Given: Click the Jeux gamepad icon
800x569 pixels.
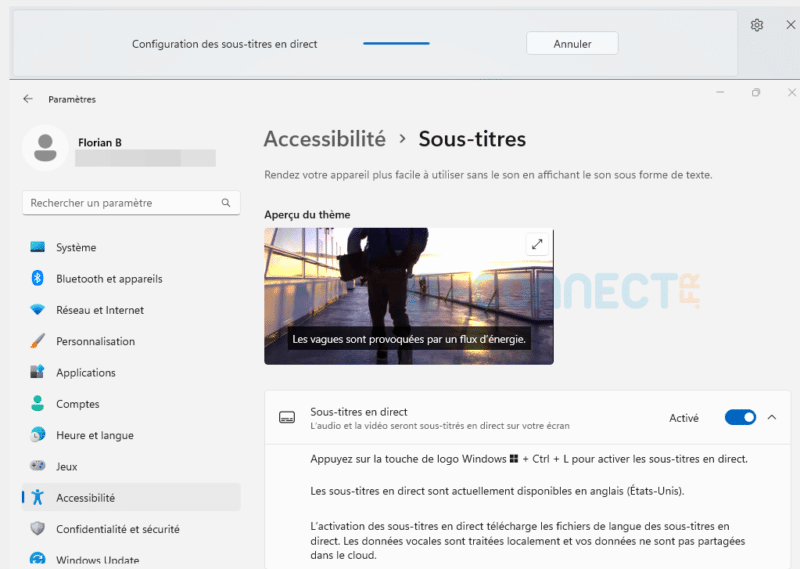Looking at the screenshot, I should tap(38, 466).
